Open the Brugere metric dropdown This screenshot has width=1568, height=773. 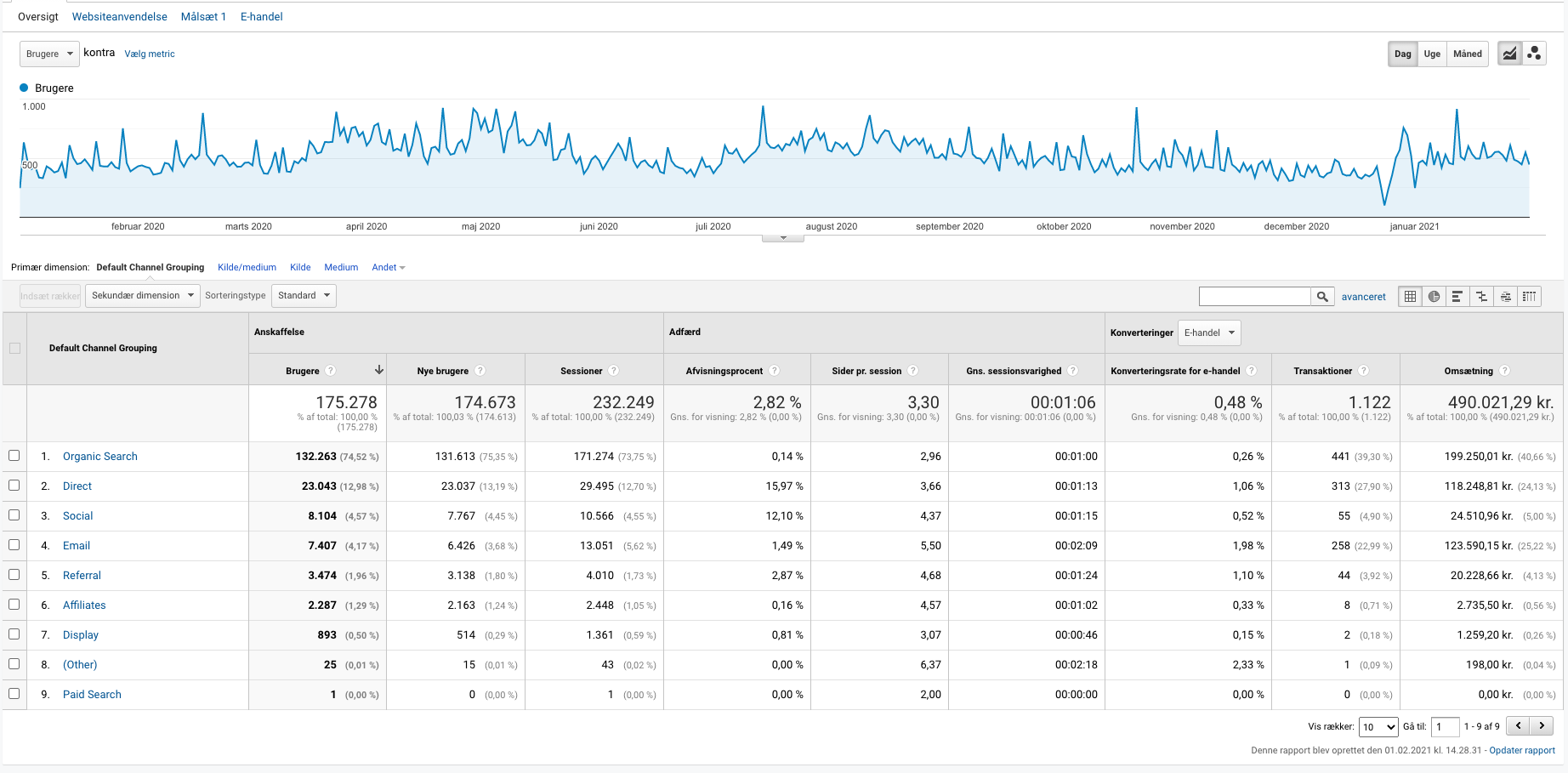tap(49, 54)
